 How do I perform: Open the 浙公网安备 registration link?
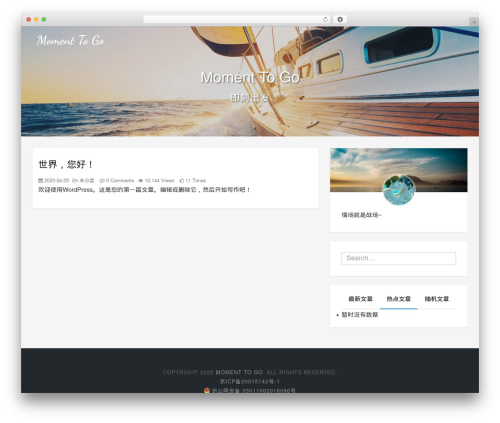[x=254, y=390]
